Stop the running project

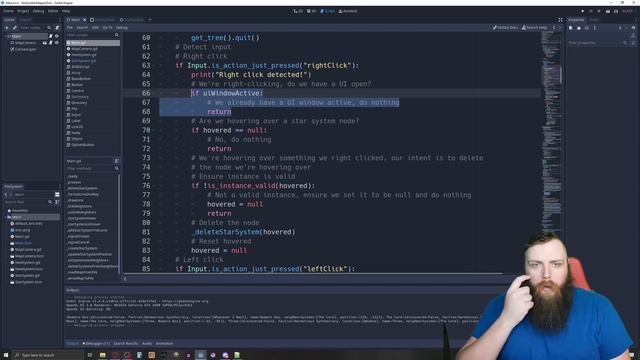(599, 11)
